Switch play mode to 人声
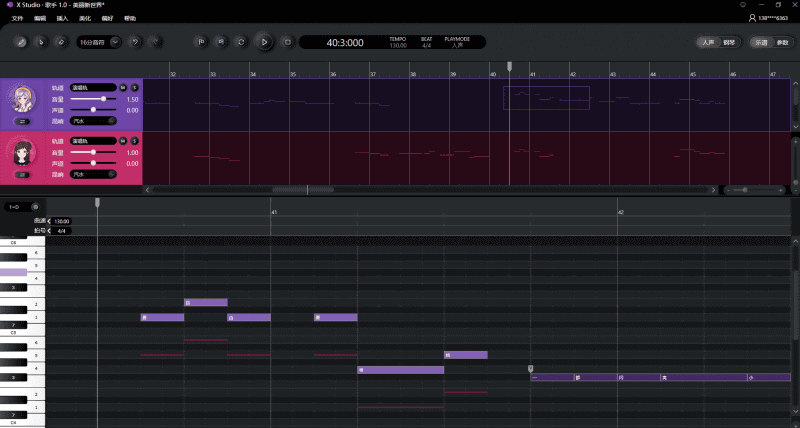This screenshot has height=428, width=800. (708, 42)
